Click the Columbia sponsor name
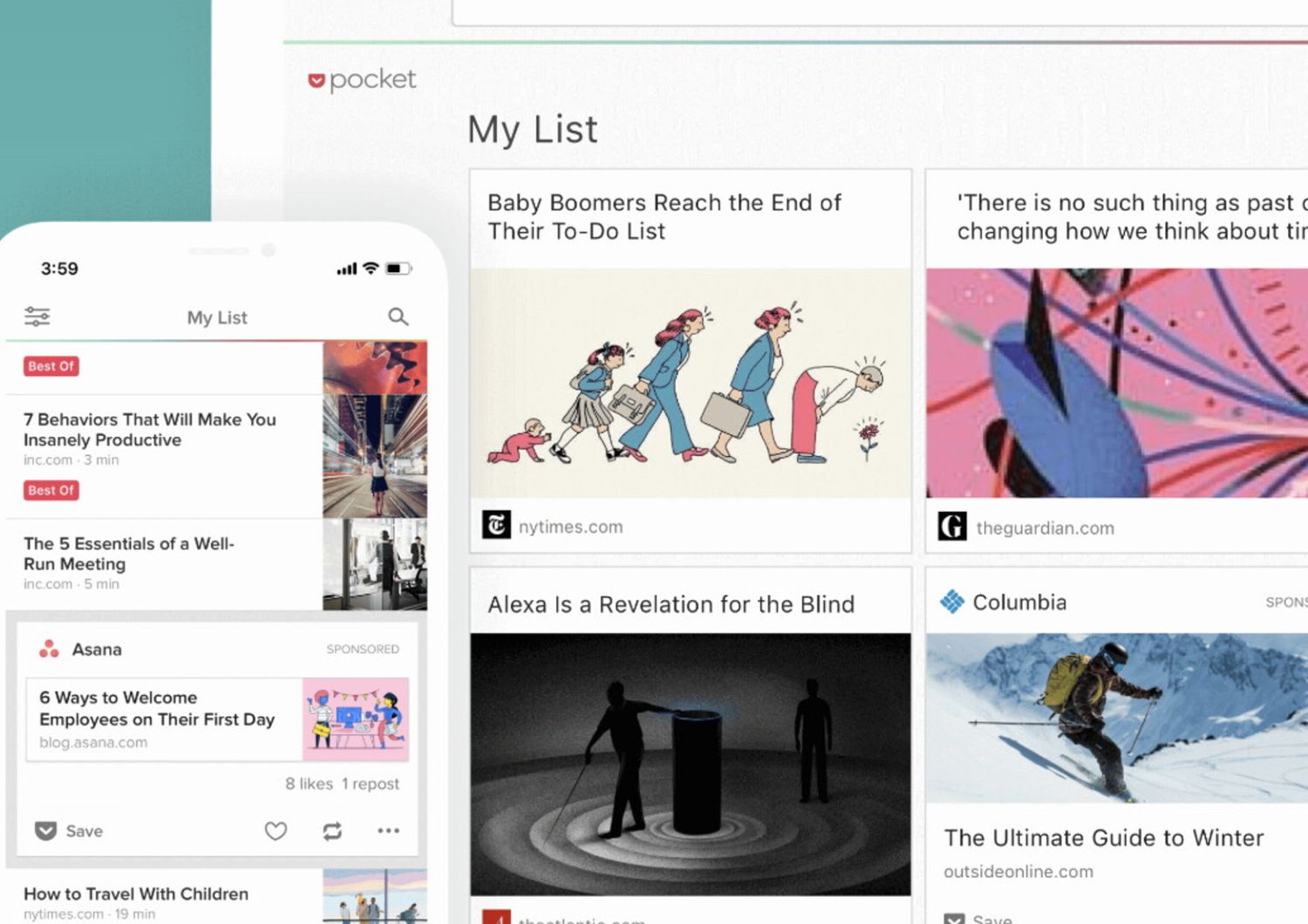Viewport: 1308px width, 924px height. 1019,602
